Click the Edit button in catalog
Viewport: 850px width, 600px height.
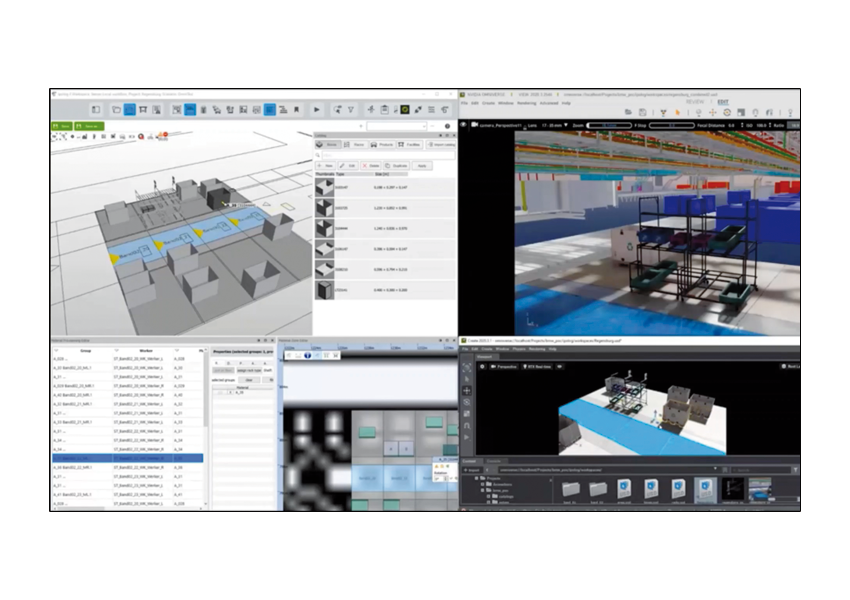(x=348, y=165)
